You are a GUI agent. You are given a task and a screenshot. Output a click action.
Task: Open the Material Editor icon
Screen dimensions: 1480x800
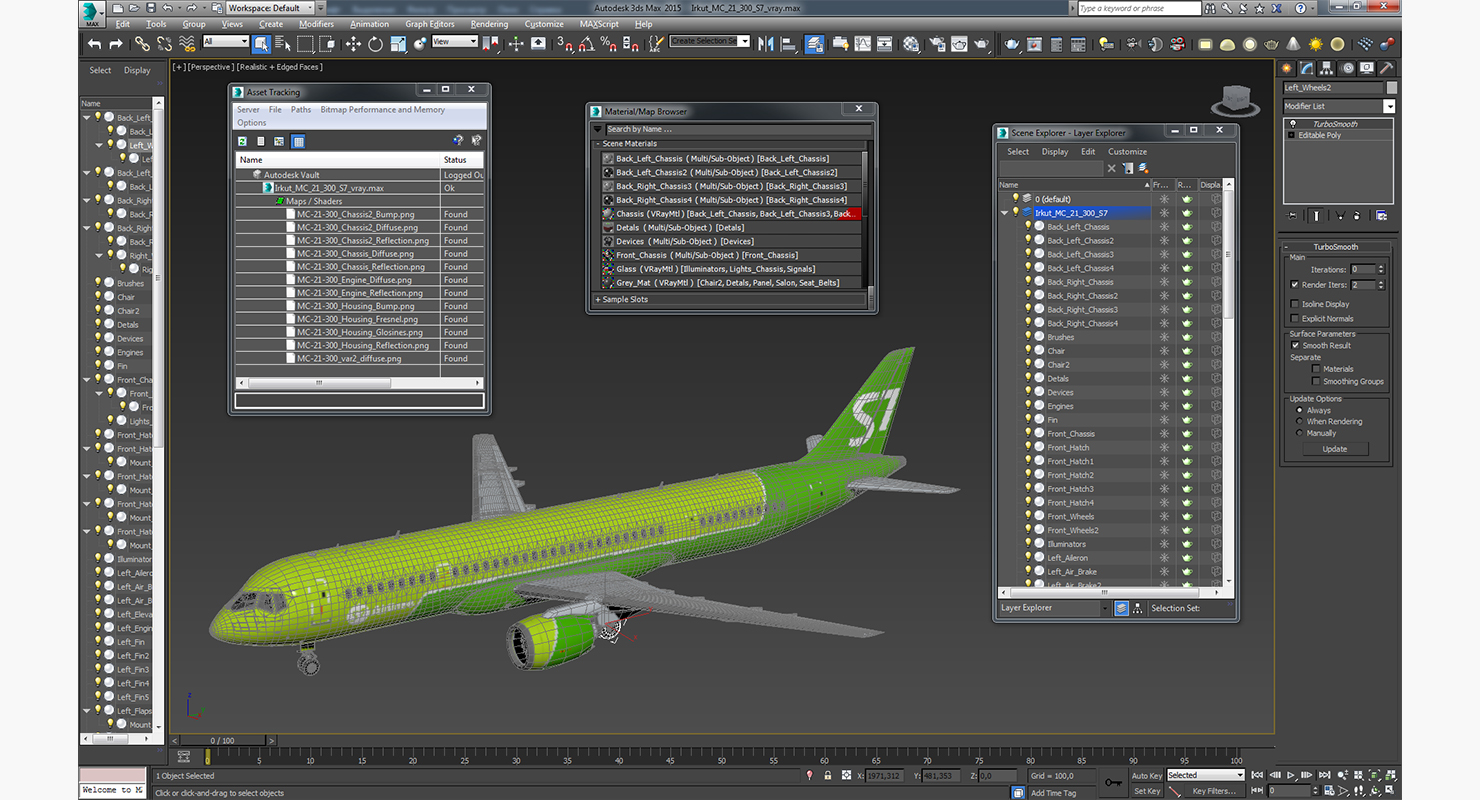911,43
